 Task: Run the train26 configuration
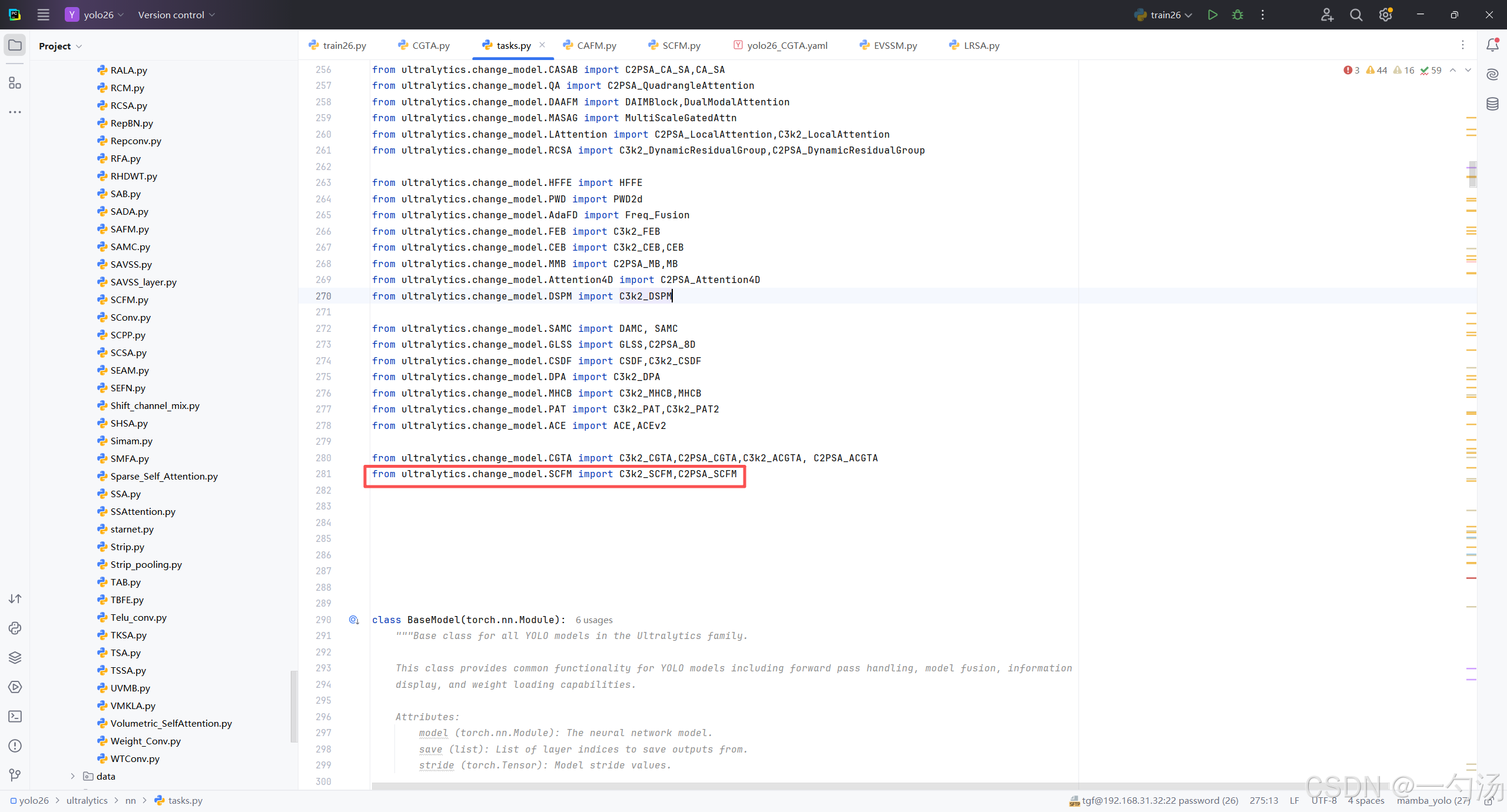(x=1212, y=15)
